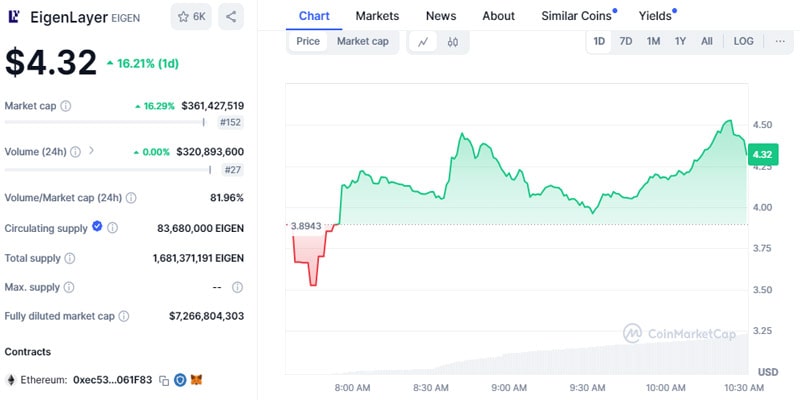The width and height of the screenshot is (800, 400).
Task: Click the 4.50 price axis label
Action: (762, 124)
